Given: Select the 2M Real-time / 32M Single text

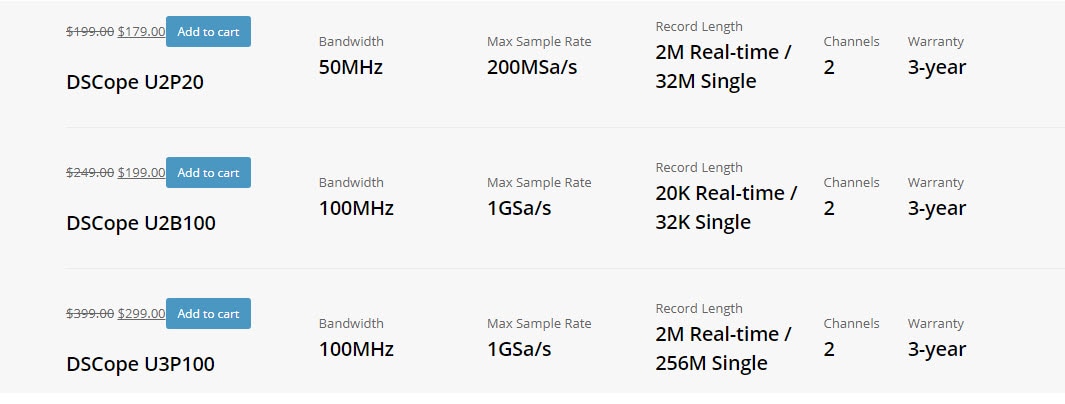Looking at the screenshot, I should click(723, 67).
